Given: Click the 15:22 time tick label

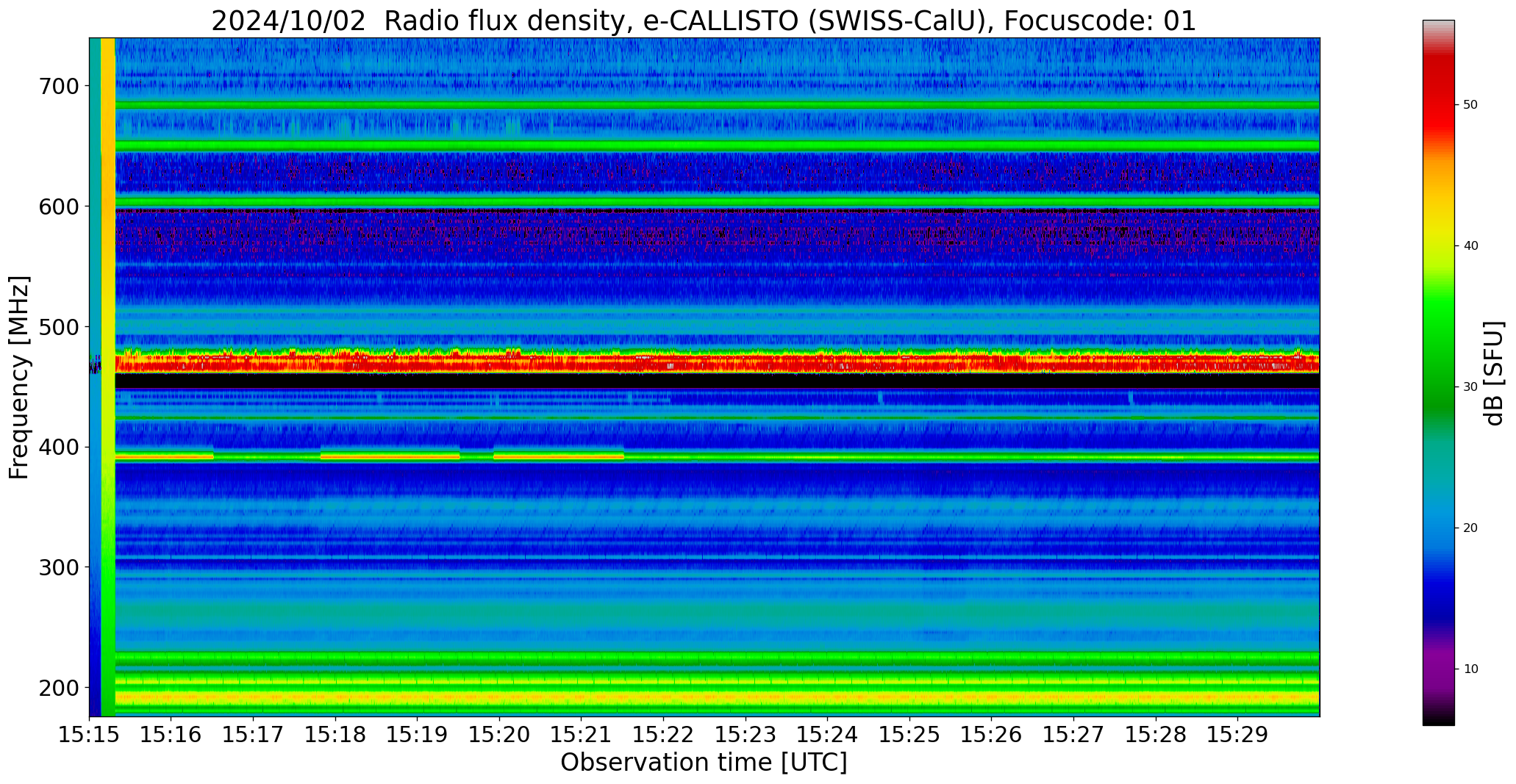Looking at the screenshot, I should point(663,734).
